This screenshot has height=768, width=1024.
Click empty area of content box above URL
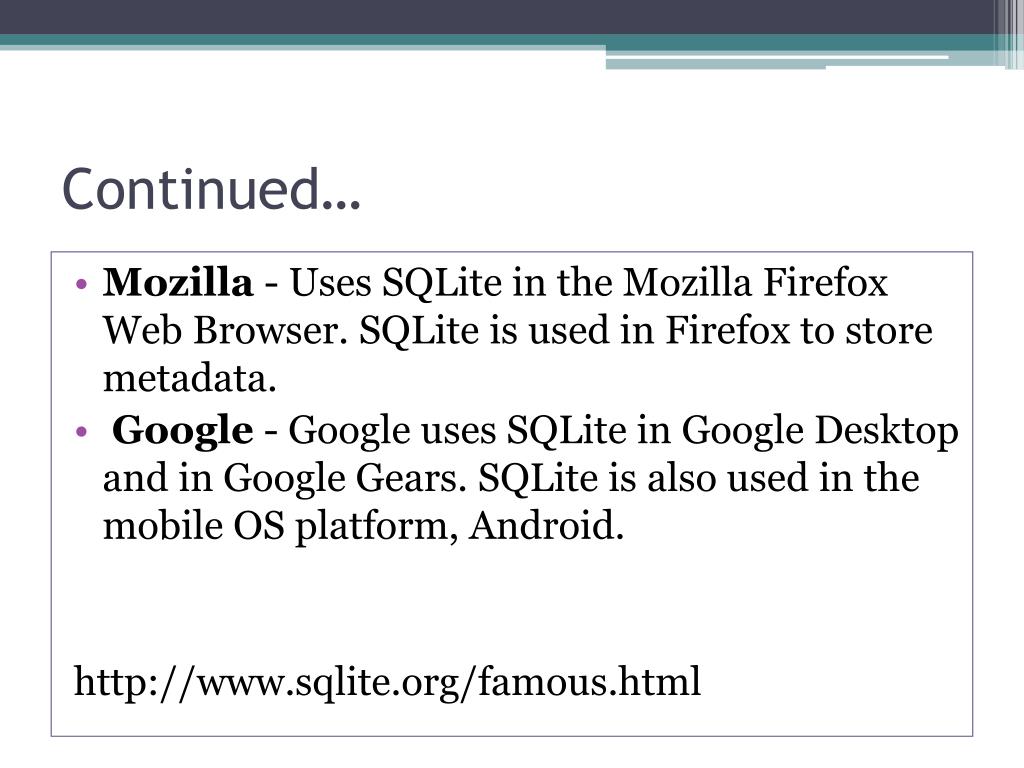(x=512, y=601)
